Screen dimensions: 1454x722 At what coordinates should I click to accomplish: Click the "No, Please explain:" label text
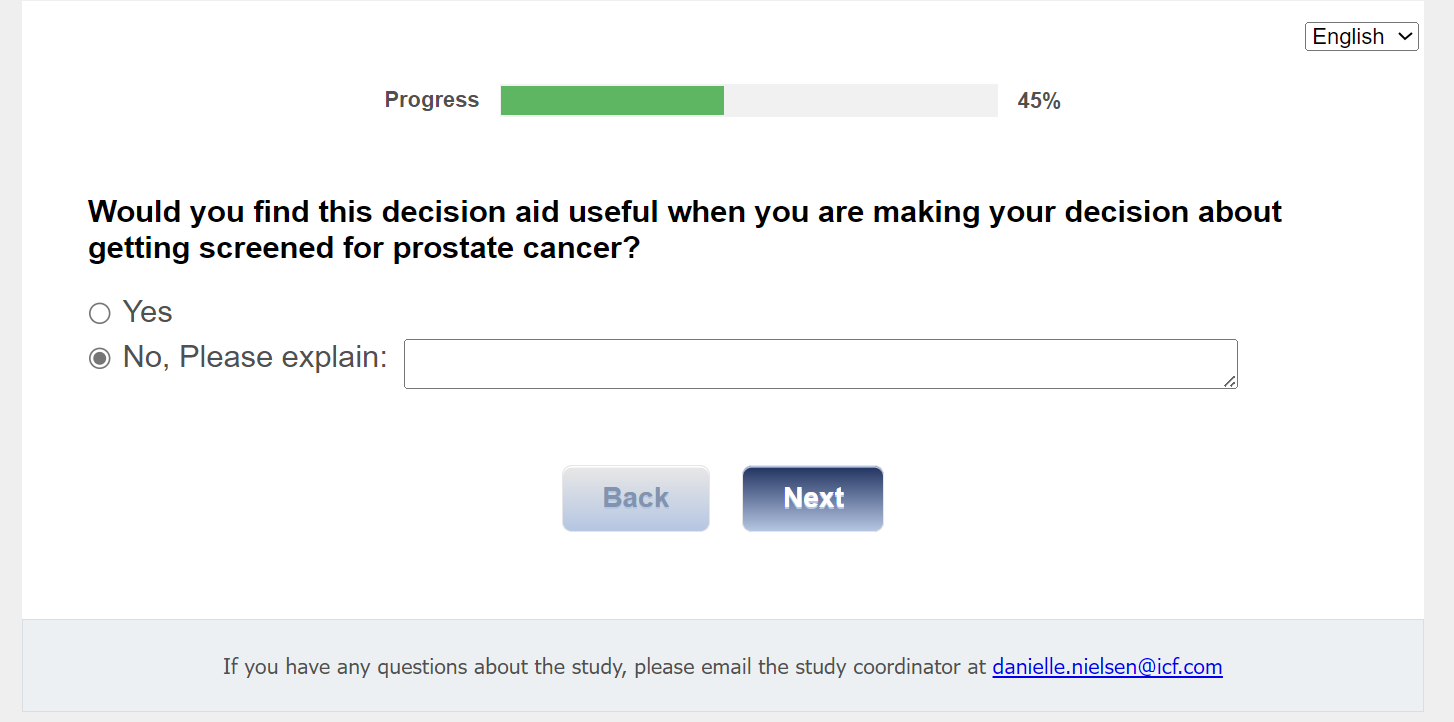coord(255,357)
